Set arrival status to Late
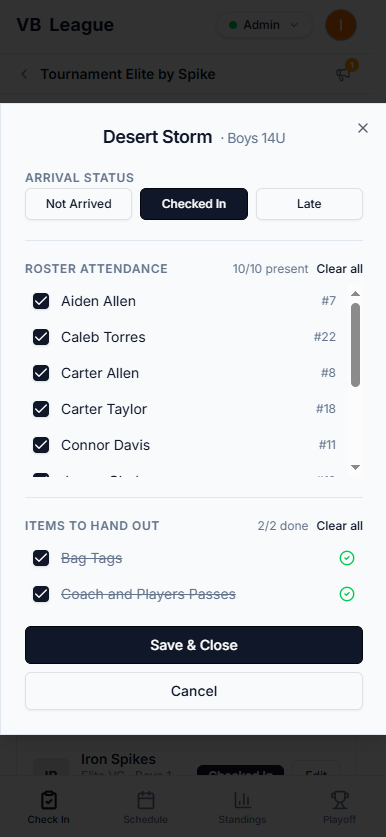 pyautogui.click(x=309, y=204)
